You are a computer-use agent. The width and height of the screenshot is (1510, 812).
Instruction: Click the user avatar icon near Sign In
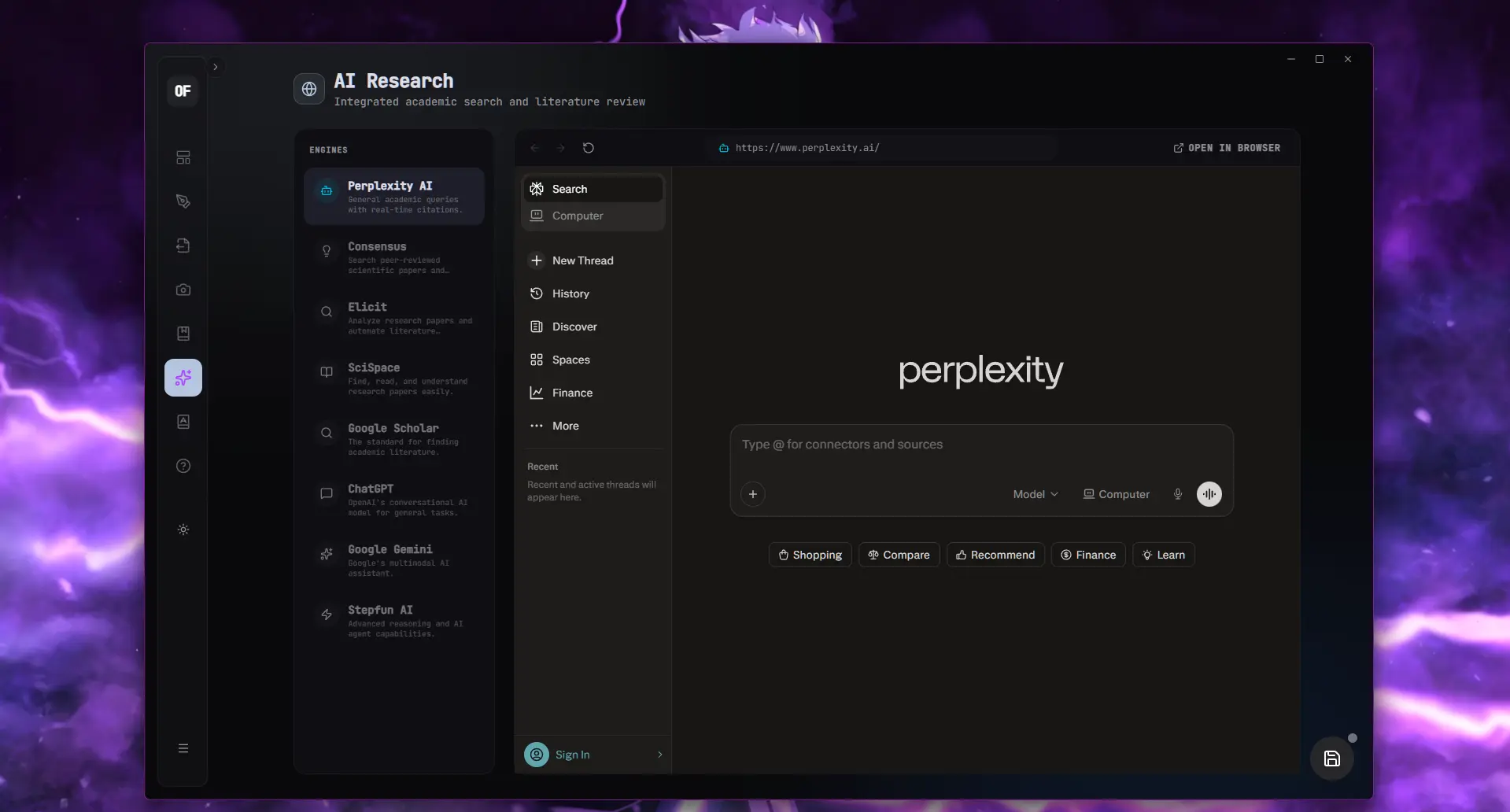click(x=537, y=755)
